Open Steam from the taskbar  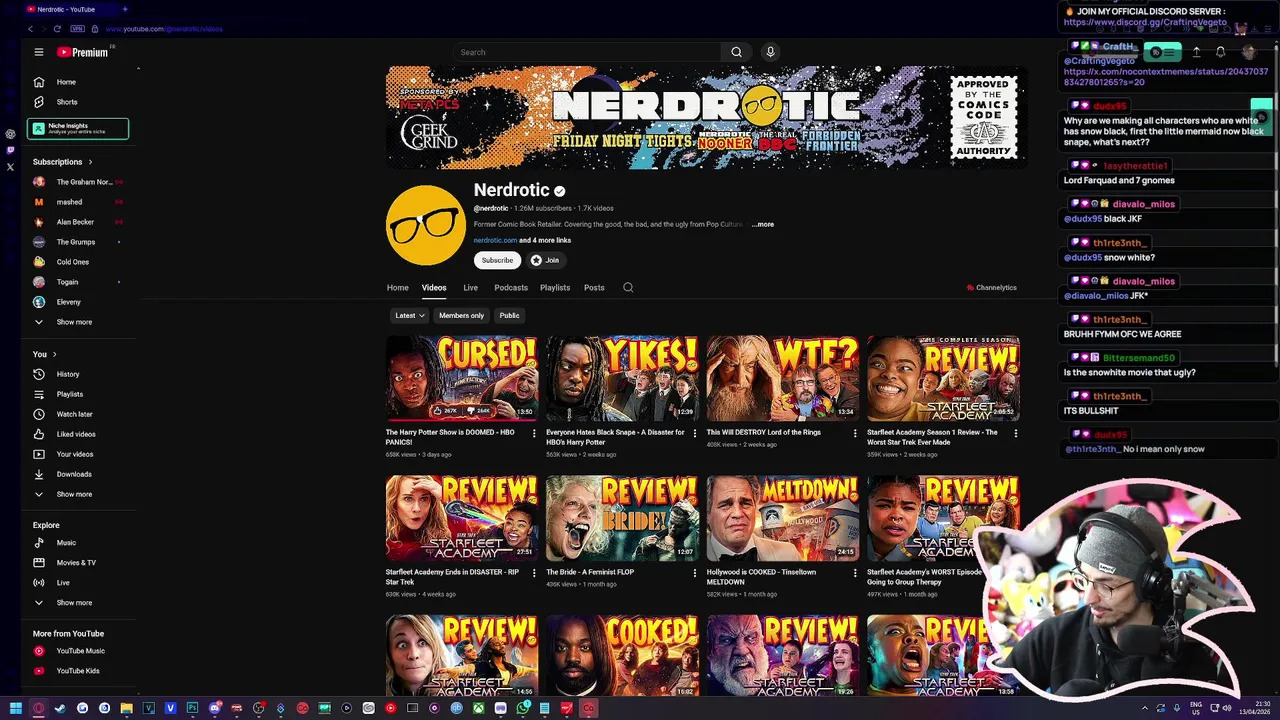pos(60,709)
